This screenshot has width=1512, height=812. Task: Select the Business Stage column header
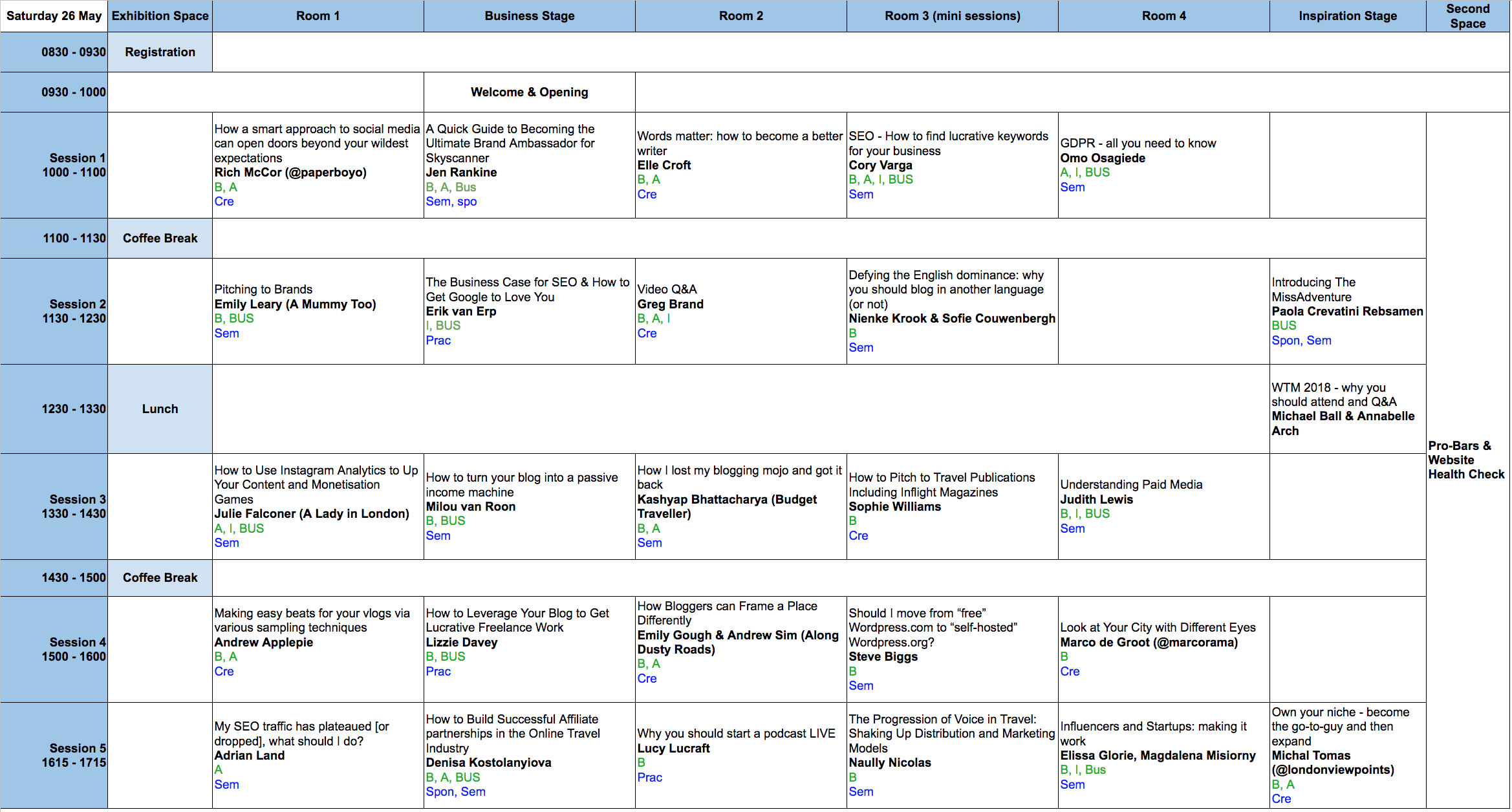coord(529,16)
